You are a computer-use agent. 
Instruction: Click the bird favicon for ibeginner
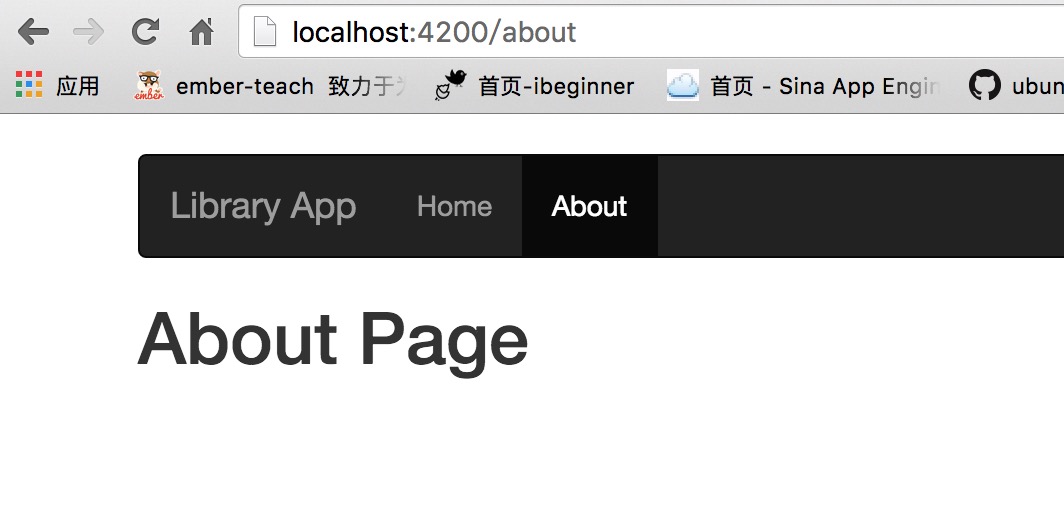tap(451, 85)
